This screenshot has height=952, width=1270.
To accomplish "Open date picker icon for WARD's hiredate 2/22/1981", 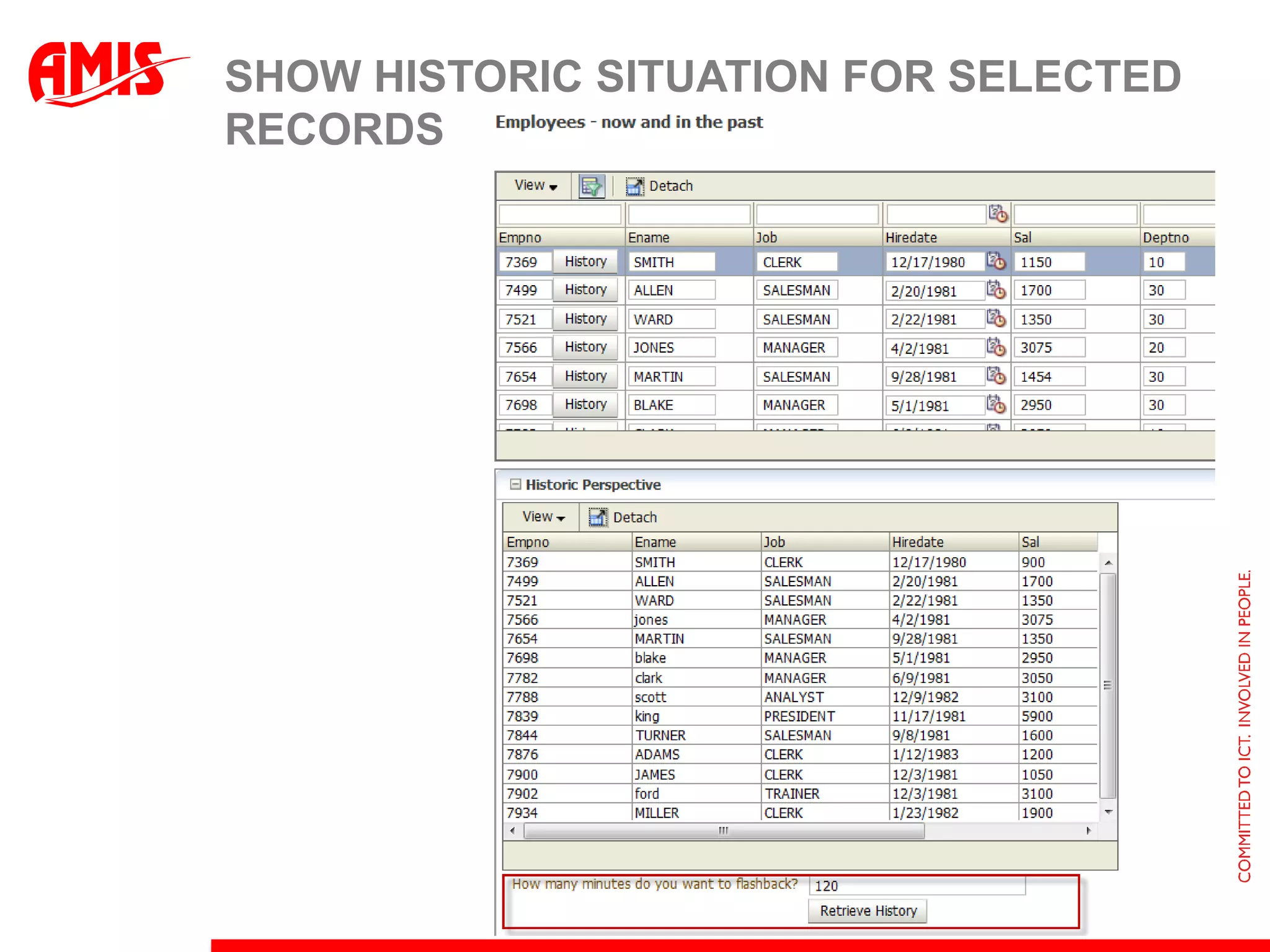I will click(x=995, y=318).
